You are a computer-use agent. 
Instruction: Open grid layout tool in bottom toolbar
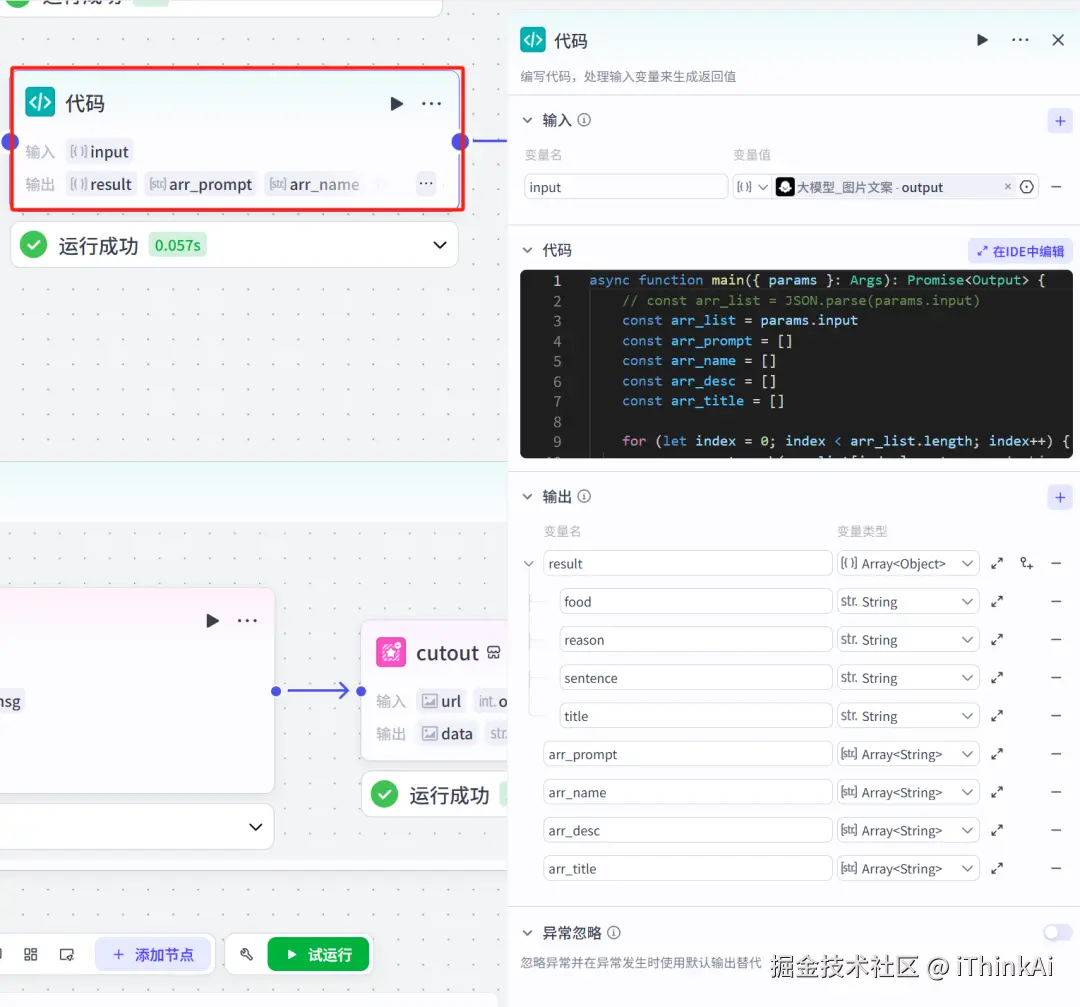click(x=30, y=954)
